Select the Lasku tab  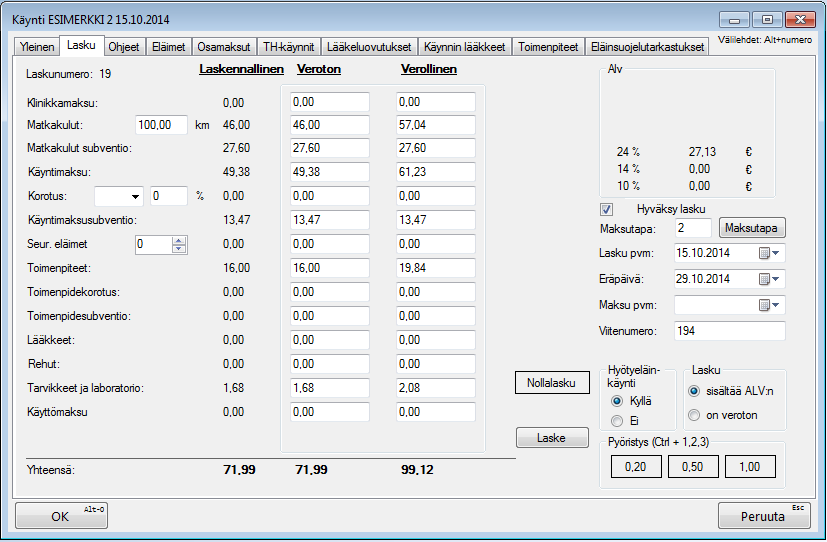[x=81, y=45]
